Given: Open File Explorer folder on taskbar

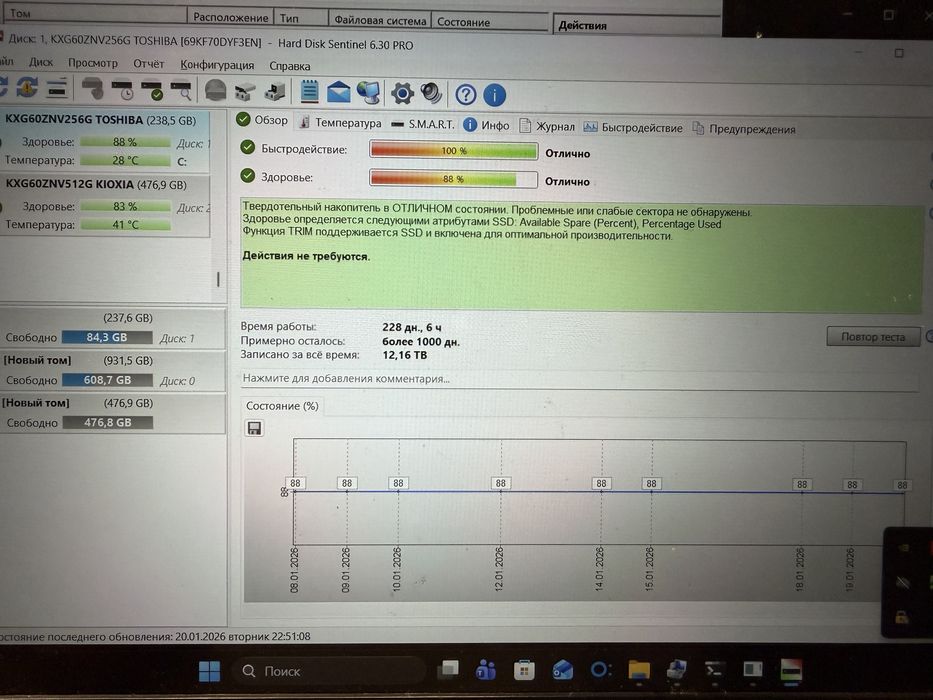Looking at the screenshot, I should 638,670.
